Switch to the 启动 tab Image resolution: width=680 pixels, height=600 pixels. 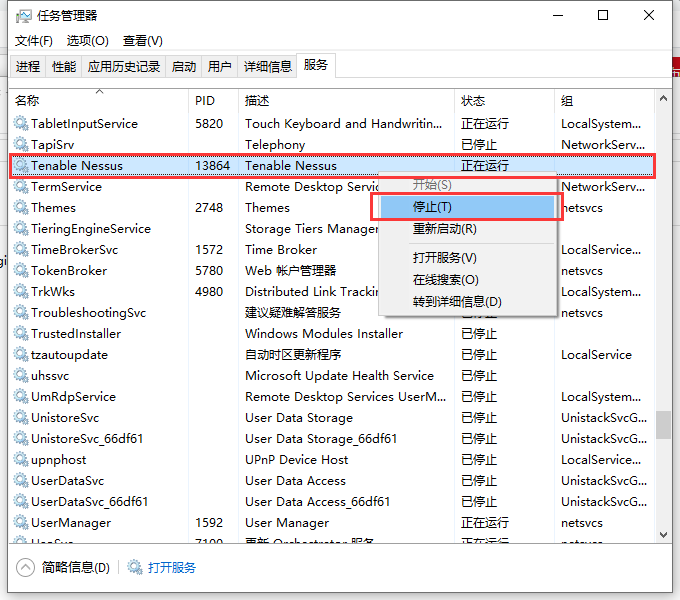183,67
